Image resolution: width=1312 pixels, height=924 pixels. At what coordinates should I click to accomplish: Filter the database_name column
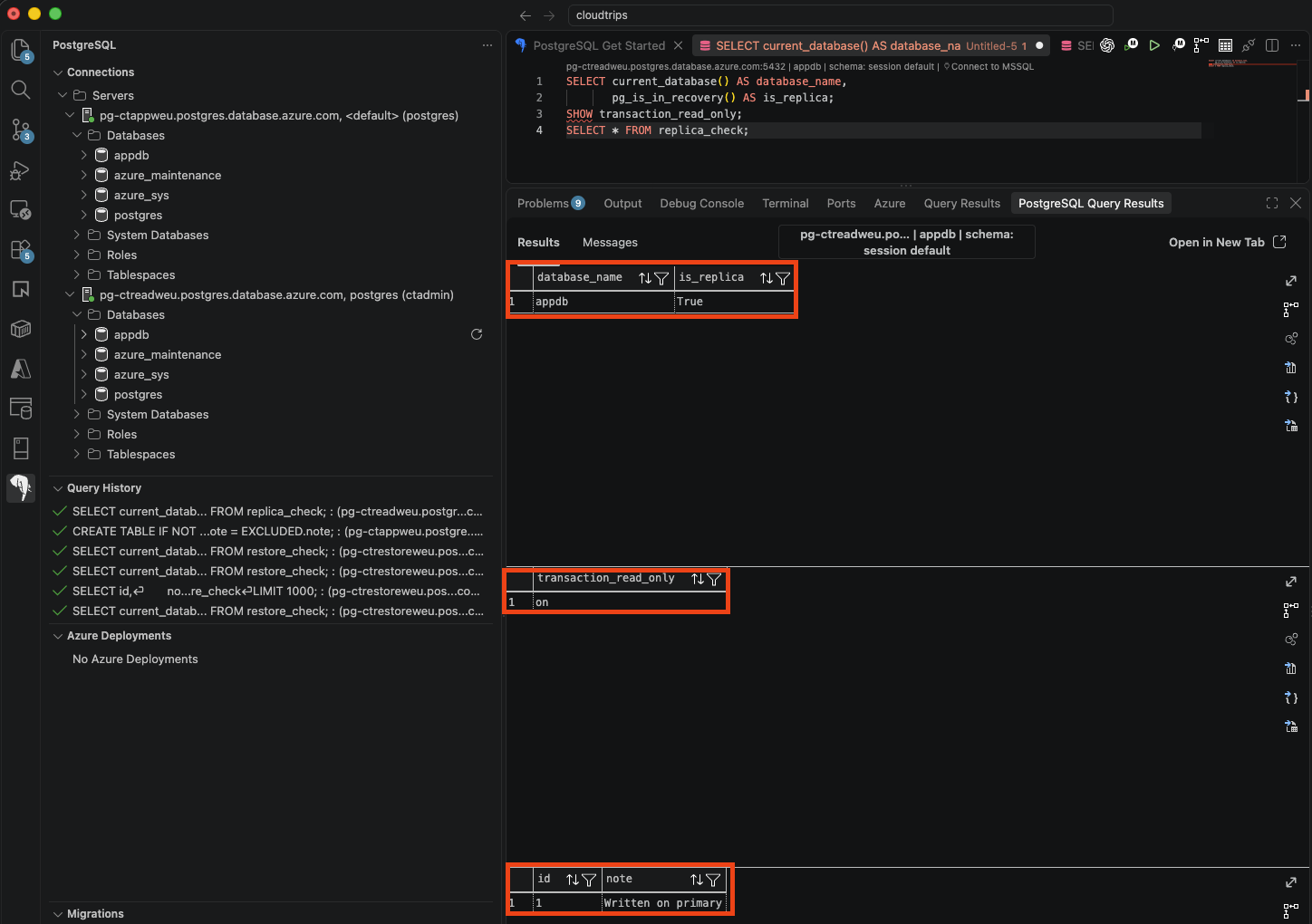pos(661,278)
